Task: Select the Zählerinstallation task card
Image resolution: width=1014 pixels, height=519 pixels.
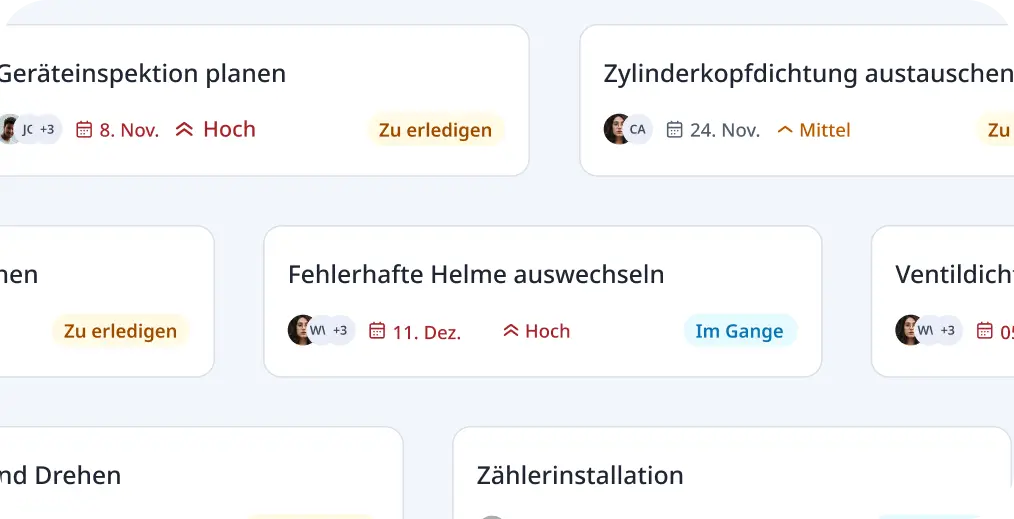Action: [x=732, y=474]
